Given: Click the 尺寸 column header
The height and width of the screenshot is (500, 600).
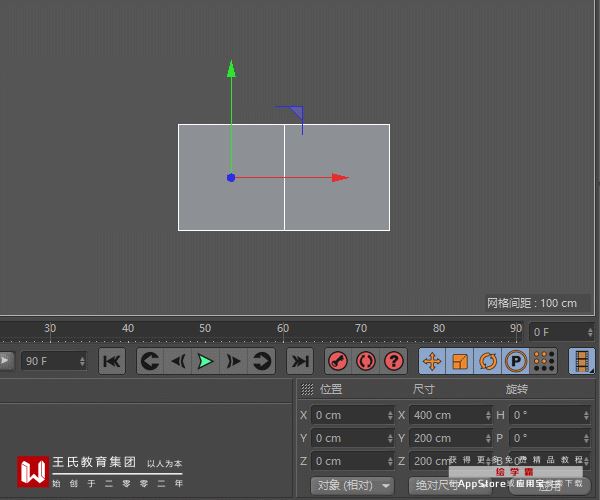Looking at the screenshot, I should 424,389.
